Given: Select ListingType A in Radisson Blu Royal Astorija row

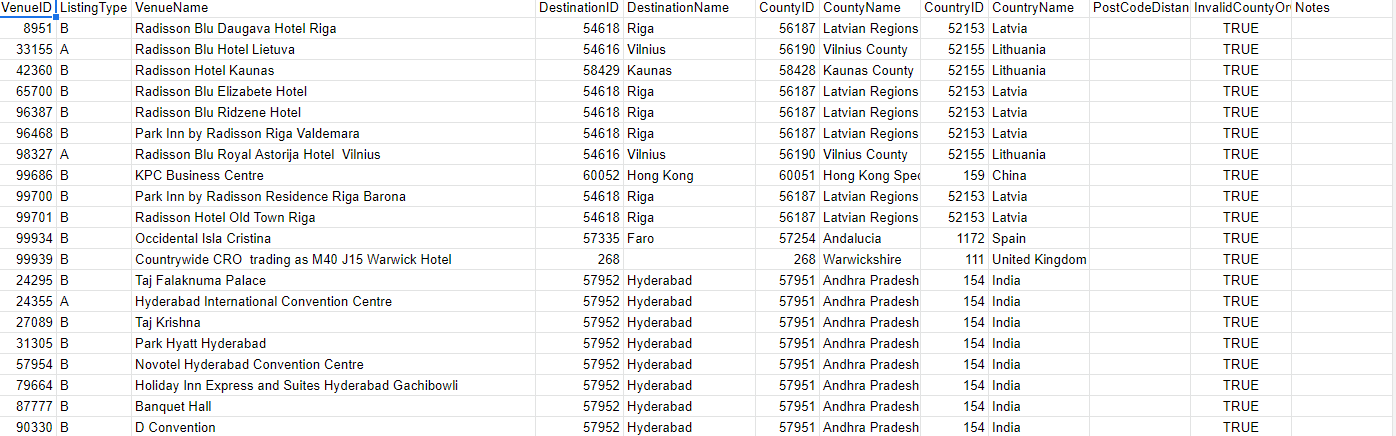Looking at the screenshot, I should click(x=94, y=154).
